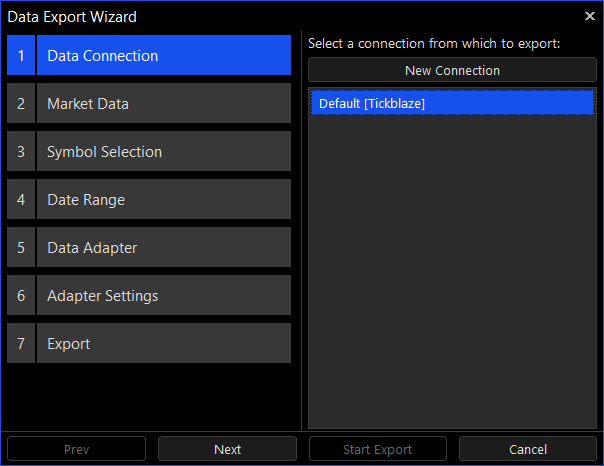Viewport: 604px width, 466px height.
Task: Select the Export step label
Action: (x=163, y=344)
